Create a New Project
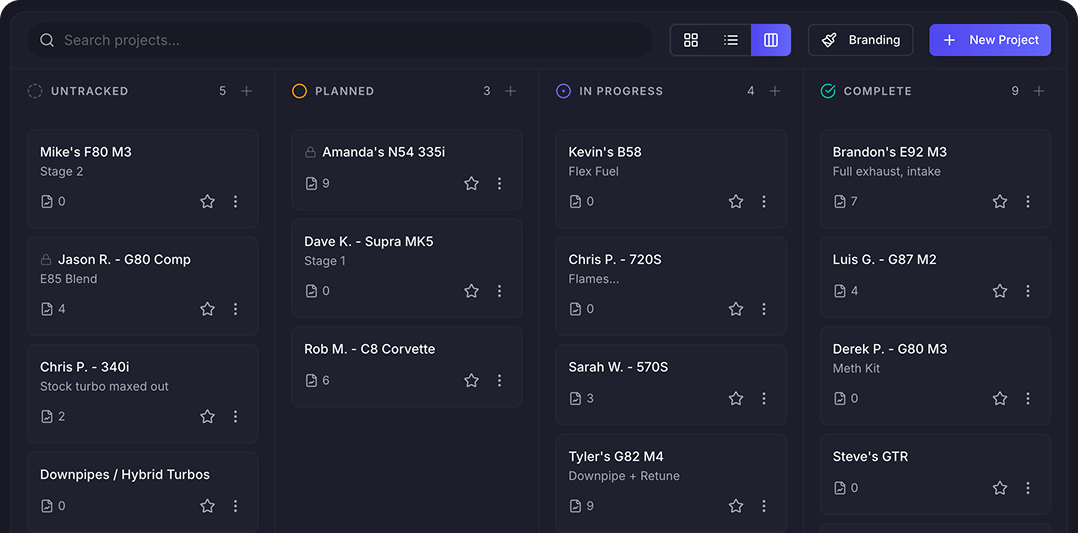 click(990, 40)
